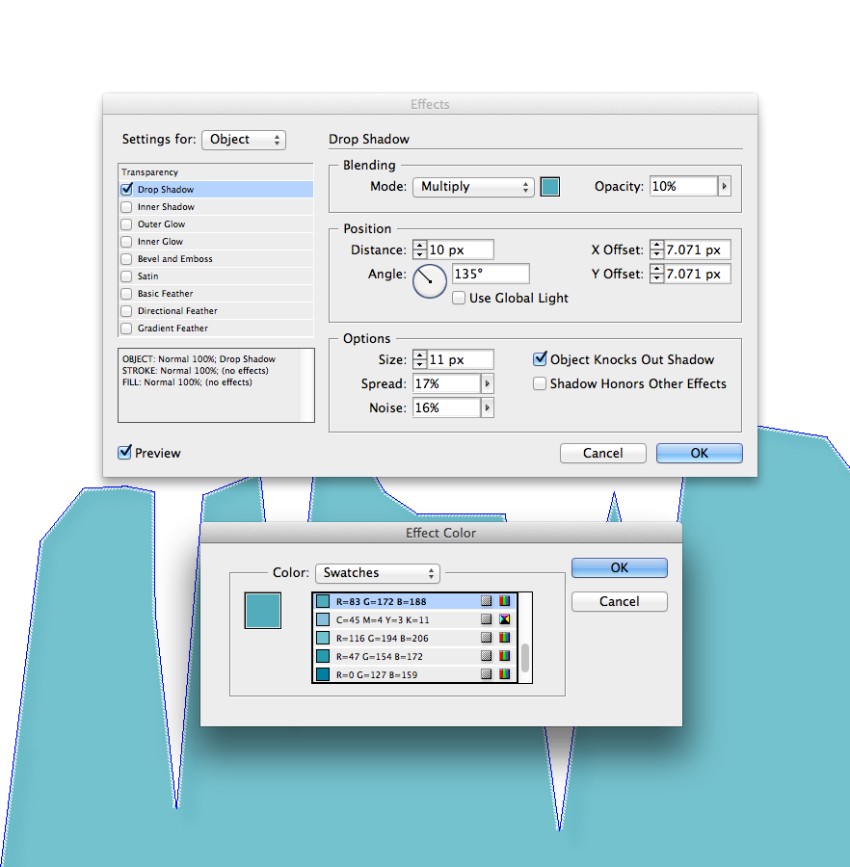Image resolution: width=850 pixels, height=867 pixels.
Task: Check the Use Global Light option
Action: 458,298
